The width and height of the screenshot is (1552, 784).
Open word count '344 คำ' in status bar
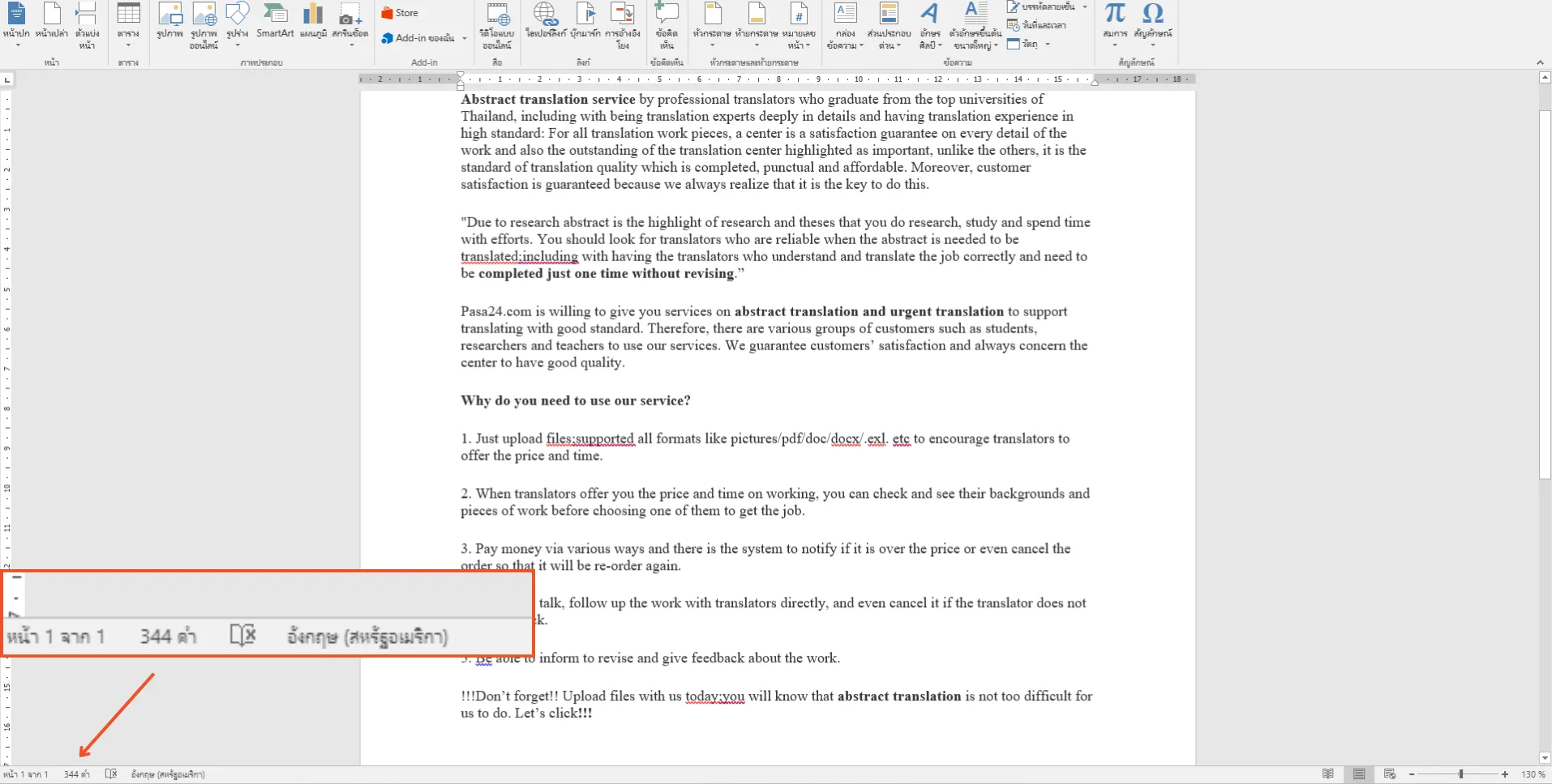(x=76, y=774)
